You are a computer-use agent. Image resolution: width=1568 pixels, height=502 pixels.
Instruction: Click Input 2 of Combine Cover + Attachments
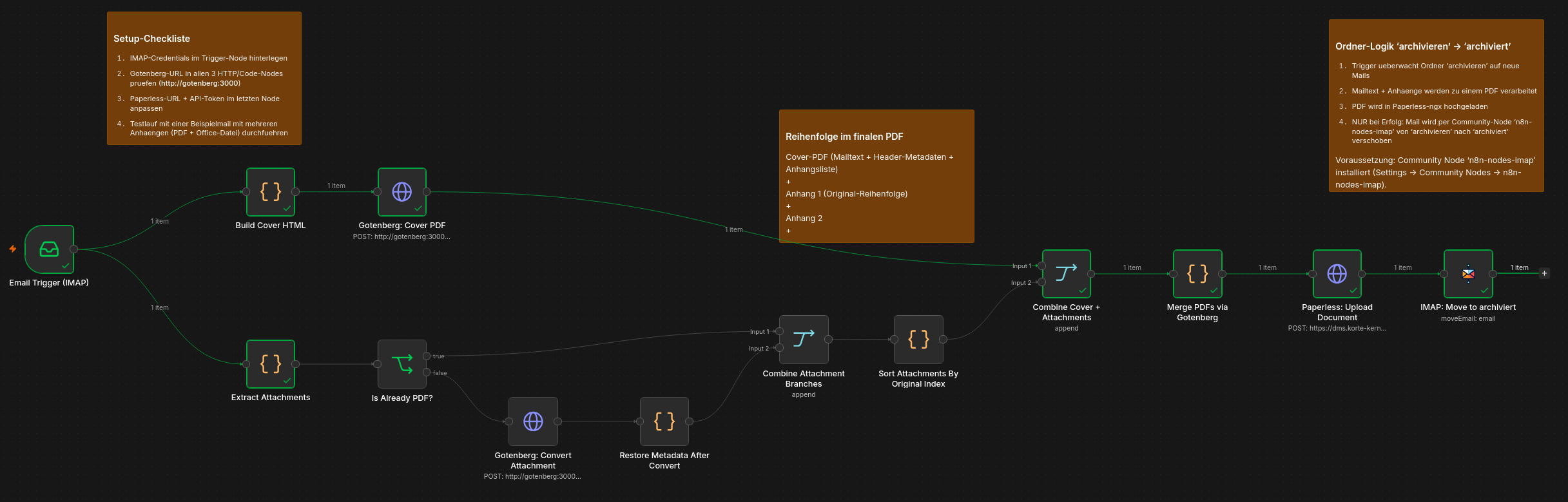click(1042, 282)
